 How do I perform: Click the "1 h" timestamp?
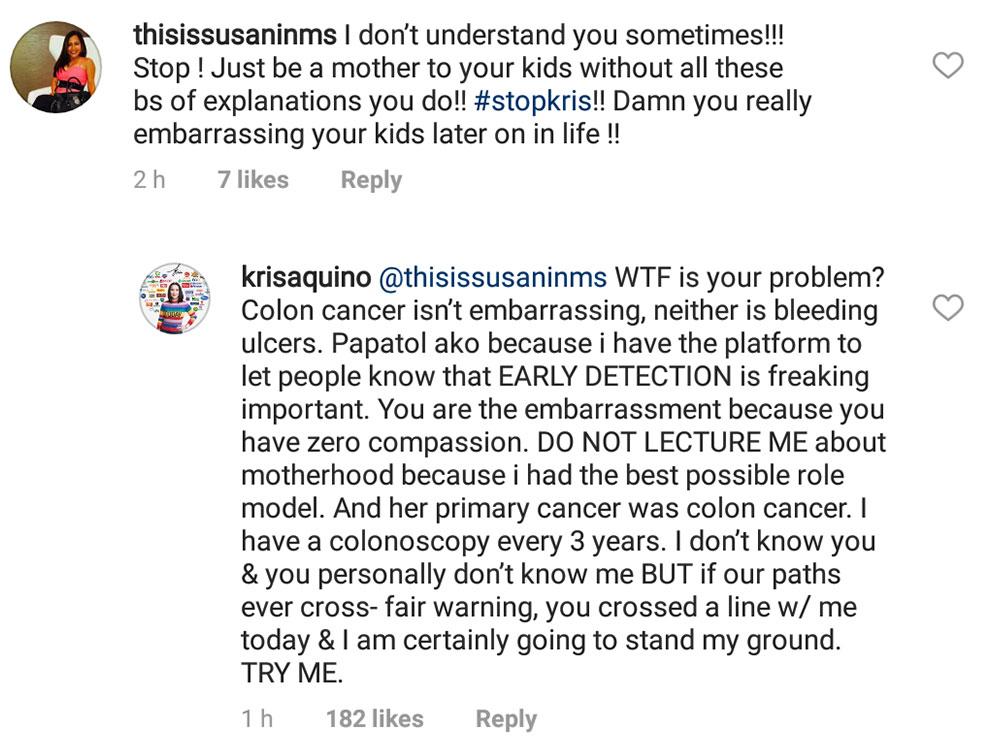point(257,718)
